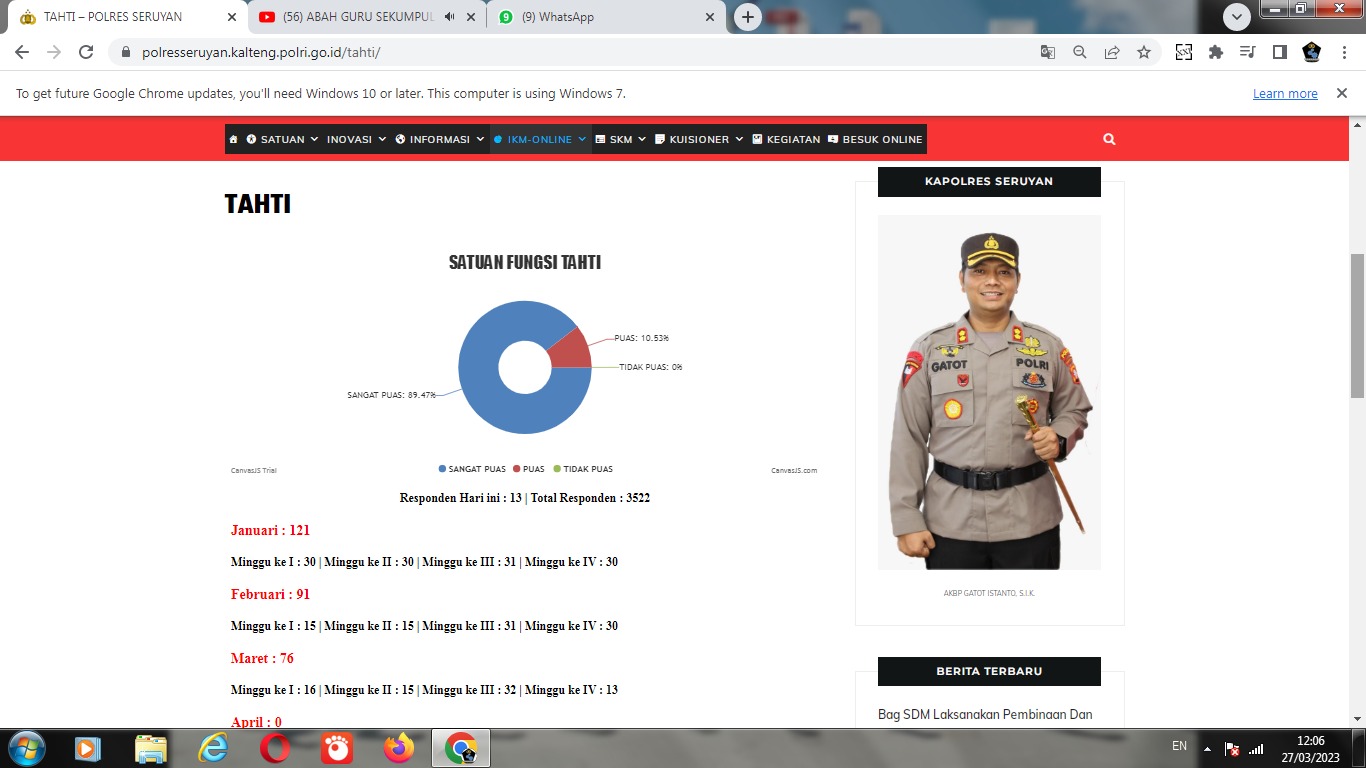Screen dimensions: 1366x768
Task: Click the home icon in site navigation
Action: point(233,140)
